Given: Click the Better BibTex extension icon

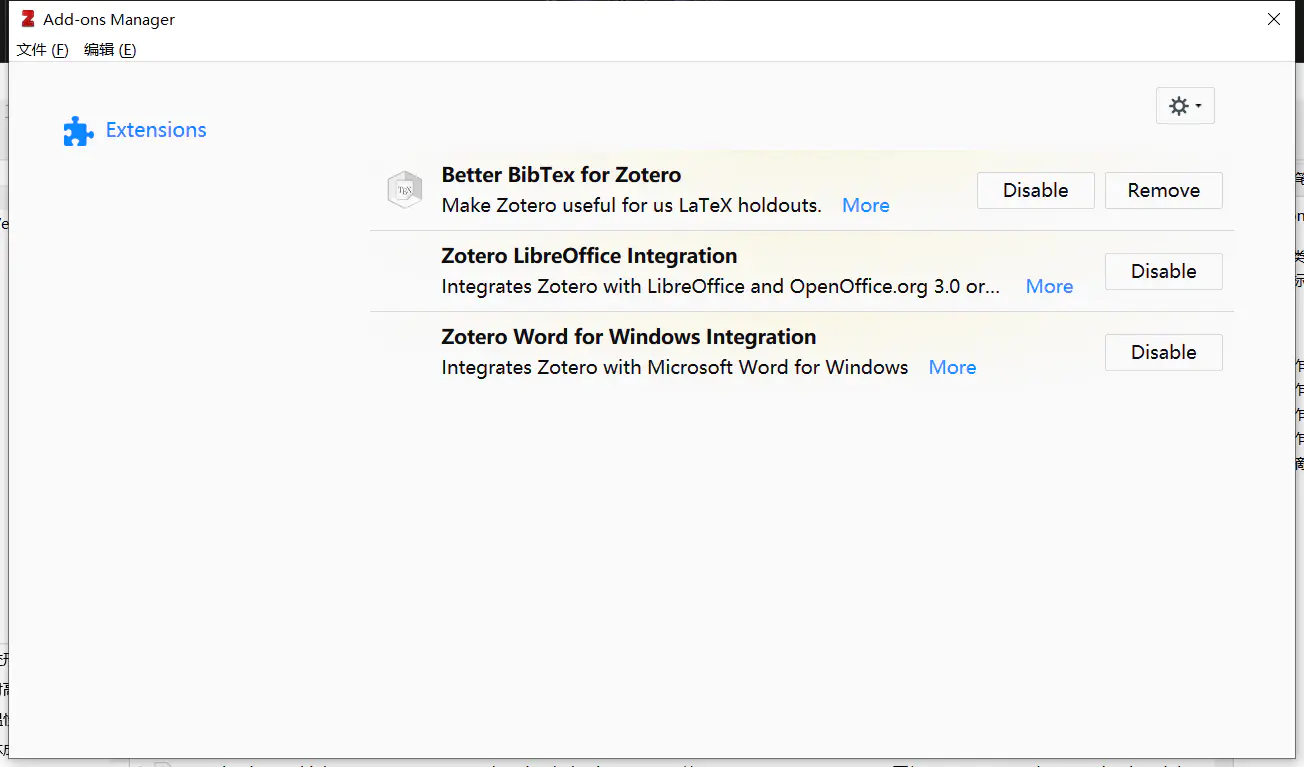Looking at the screenshot, I should coord(405,190).
